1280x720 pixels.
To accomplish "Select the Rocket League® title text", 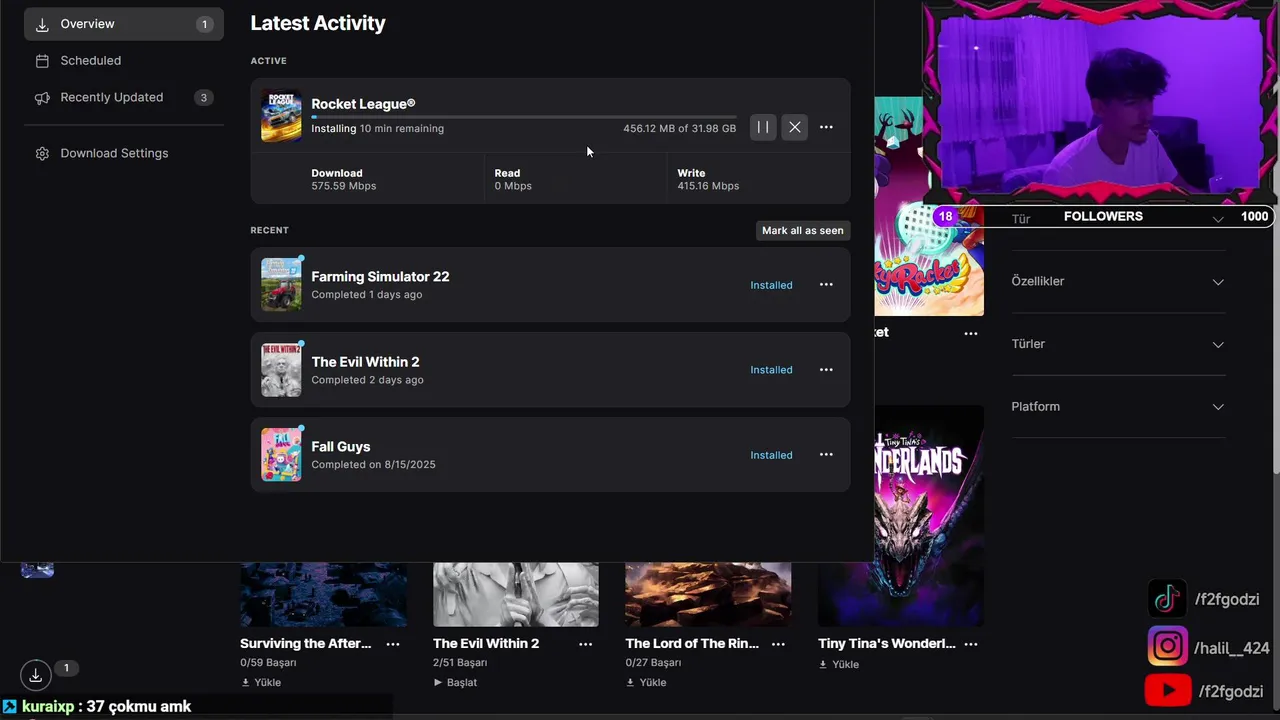I will coord(363,104).
